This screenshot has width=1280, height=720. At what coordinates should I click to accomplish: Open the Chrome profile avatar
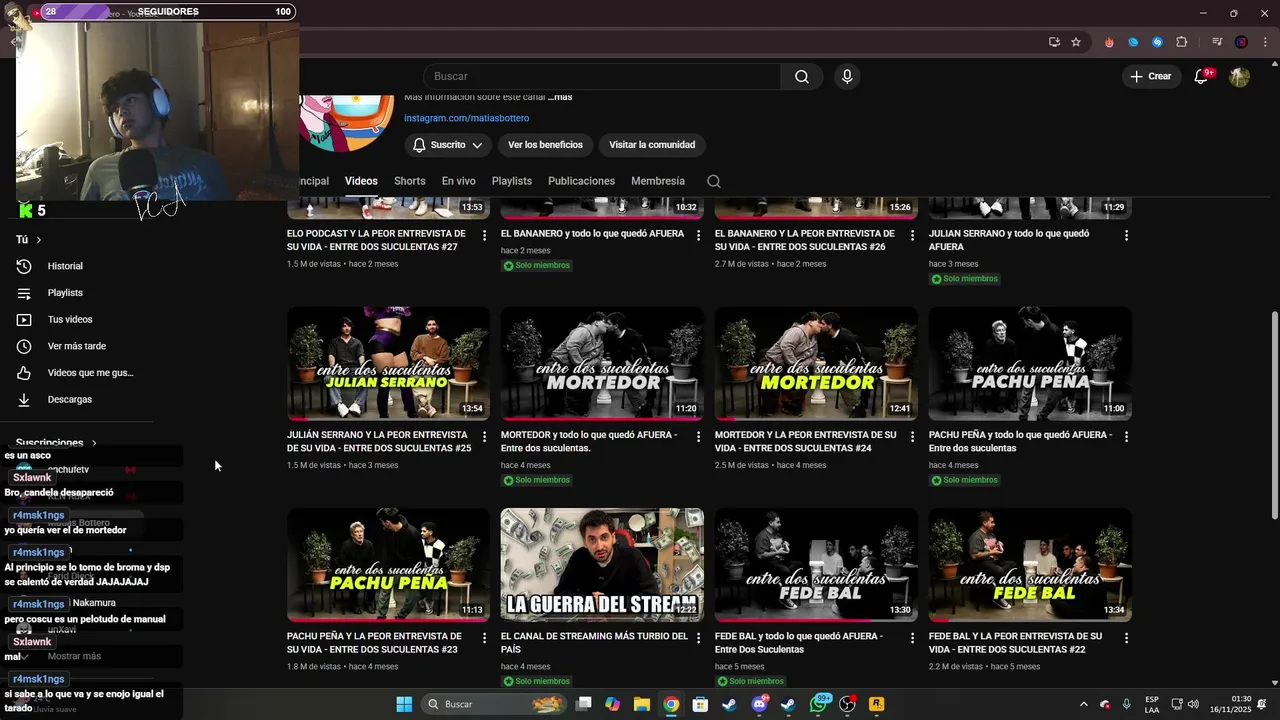1241,42
